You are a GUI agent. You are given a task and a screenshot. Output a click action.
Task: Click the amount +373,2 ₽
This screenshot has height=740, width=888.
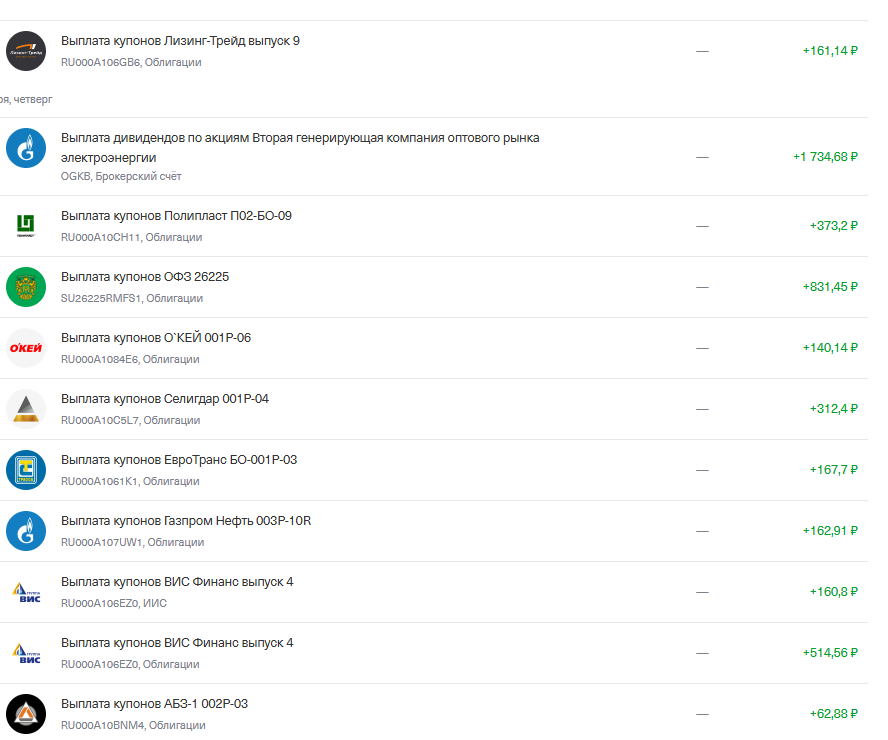[834, 226]
